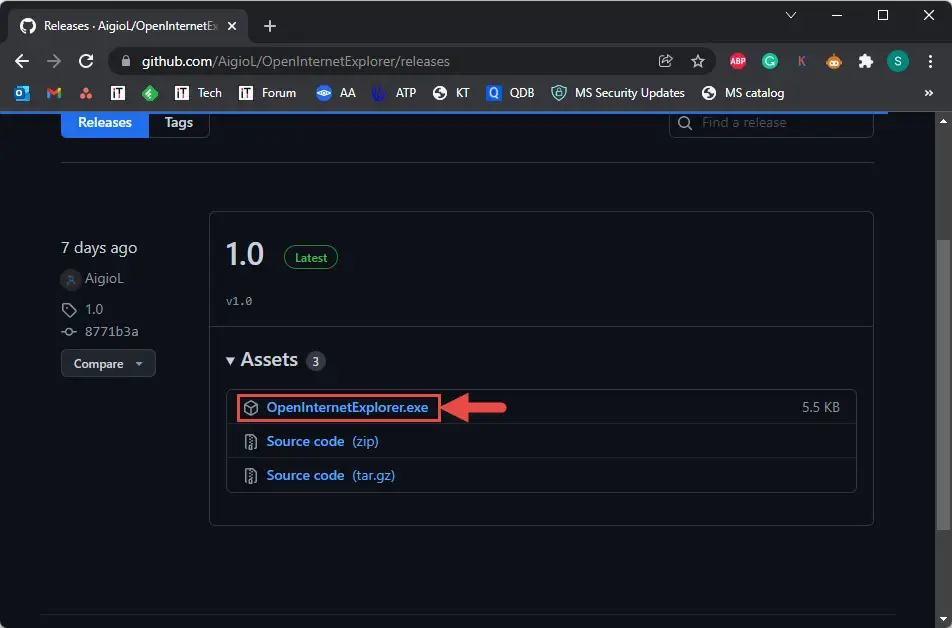Minimize the Chrome window
The width and height of the screenshot is (952, 628).
[837, 15]
